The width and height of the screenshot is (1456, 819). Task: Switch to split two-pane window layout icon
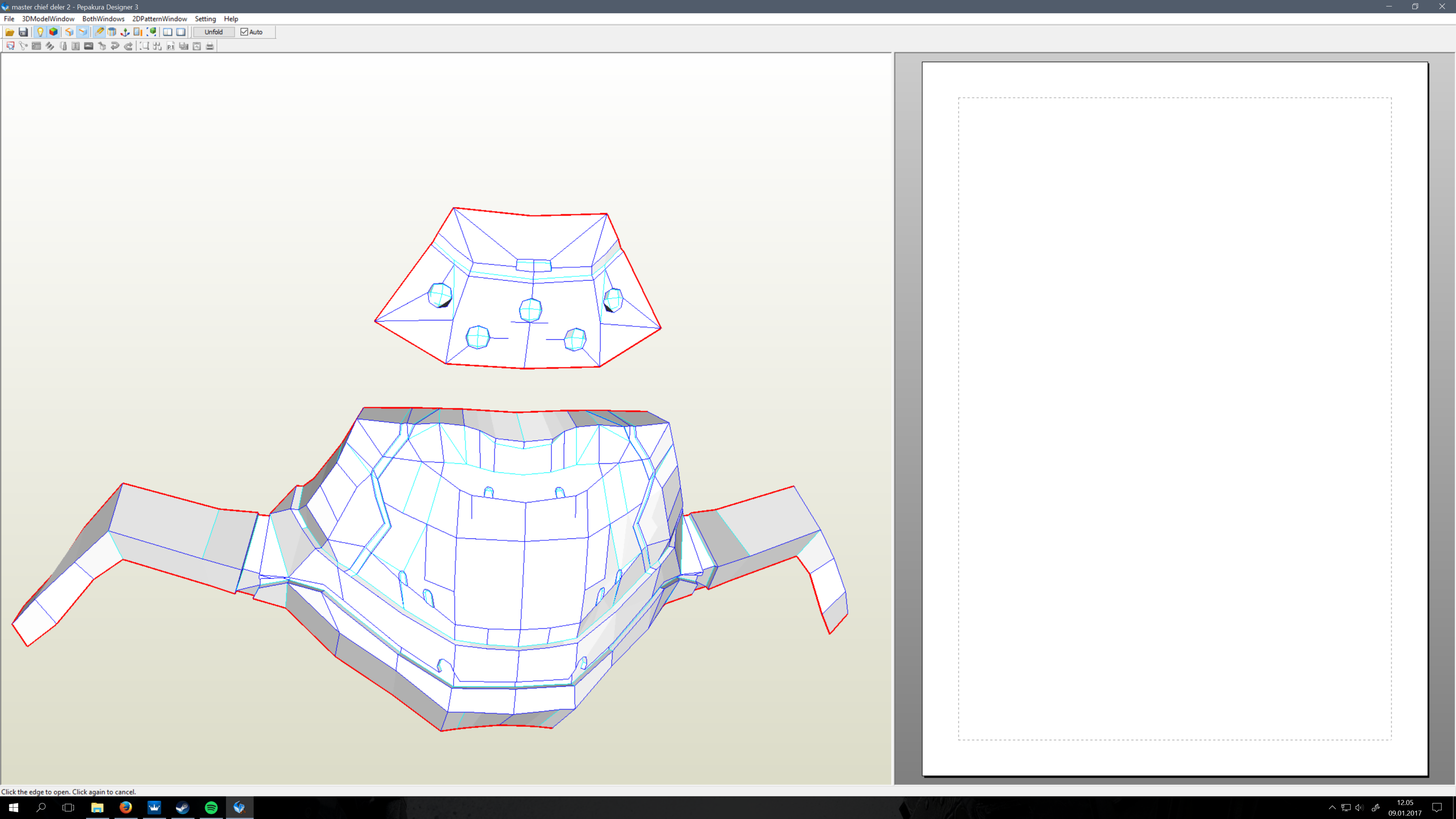[168, 32]
